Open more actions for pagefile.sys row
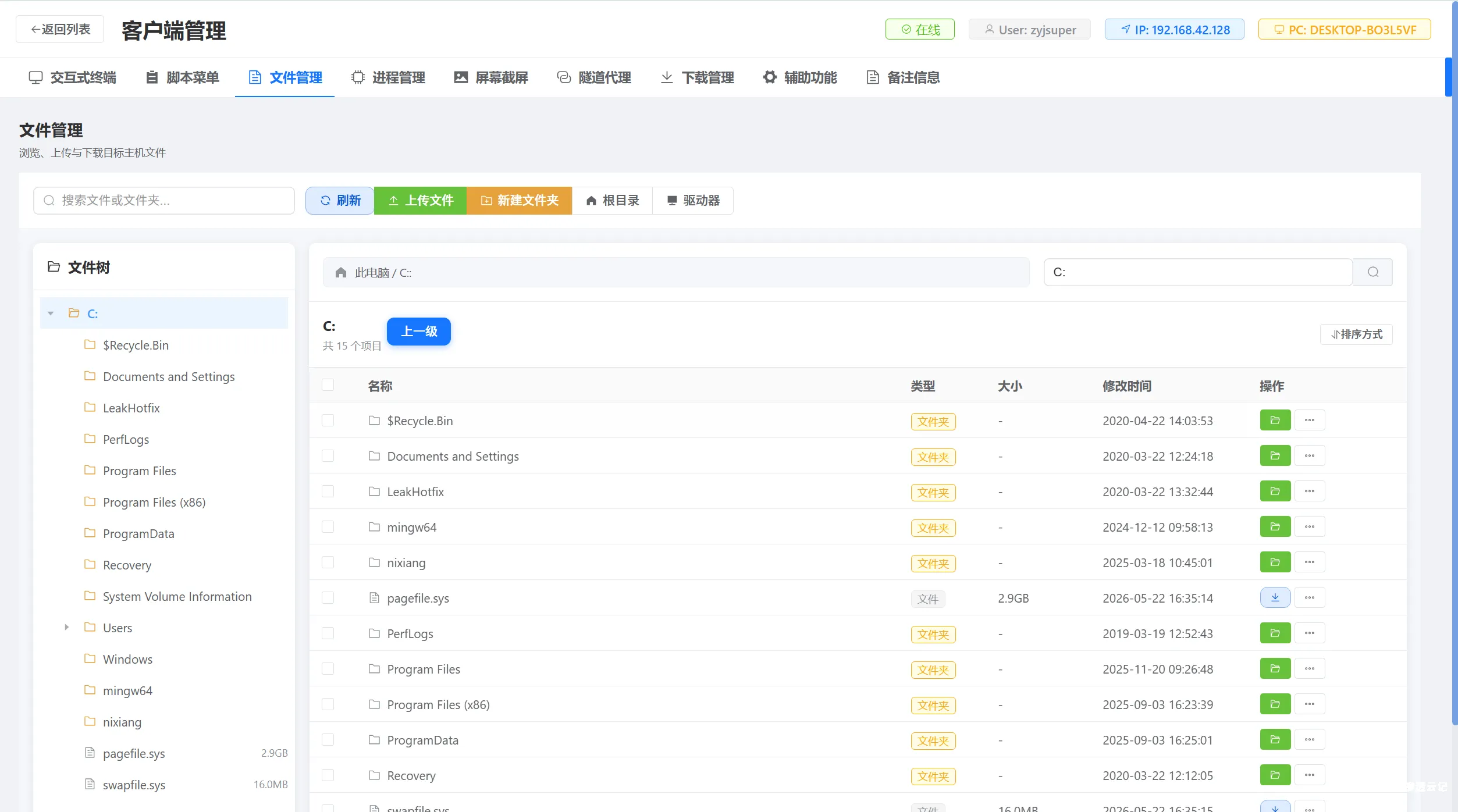 (x=1309, y=597)
